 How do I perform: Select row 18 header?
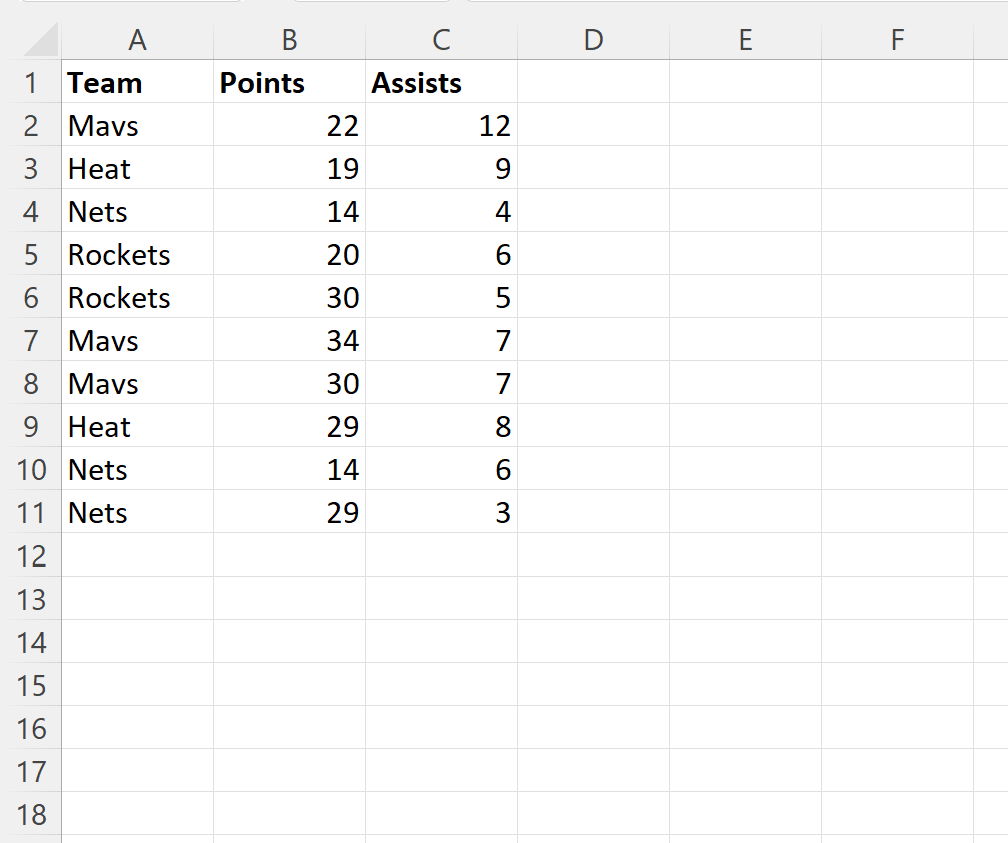coord(30,814)
